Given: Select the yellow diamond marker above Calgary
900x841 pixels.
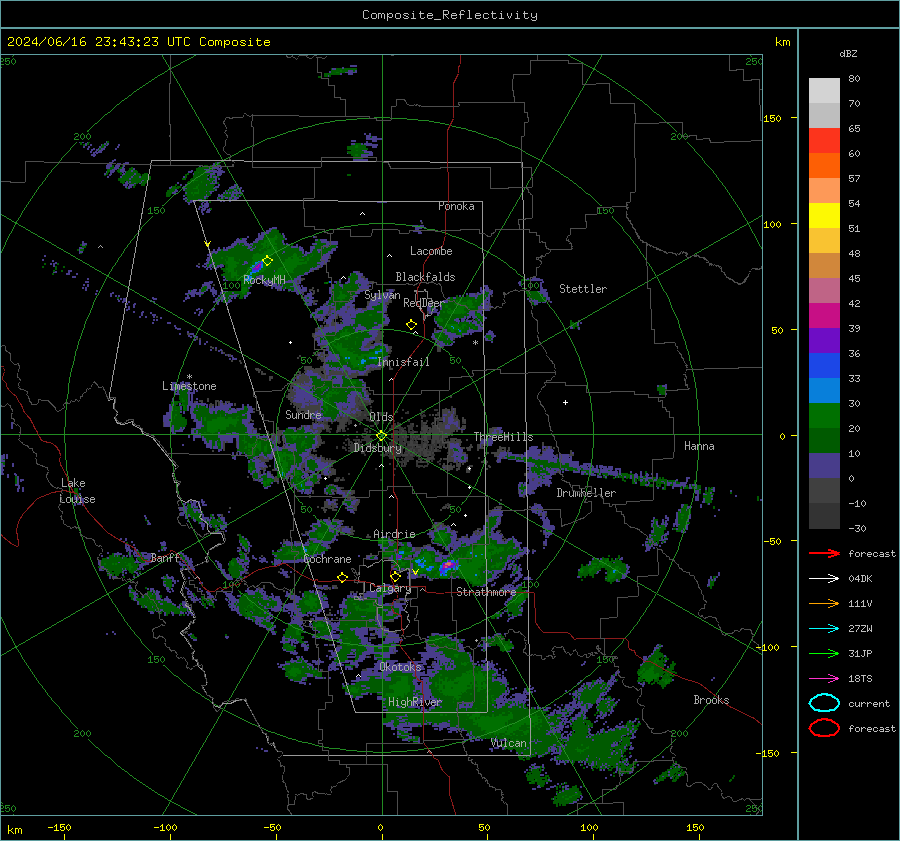Looking at the screenshot, I should (x=395, y=576).
